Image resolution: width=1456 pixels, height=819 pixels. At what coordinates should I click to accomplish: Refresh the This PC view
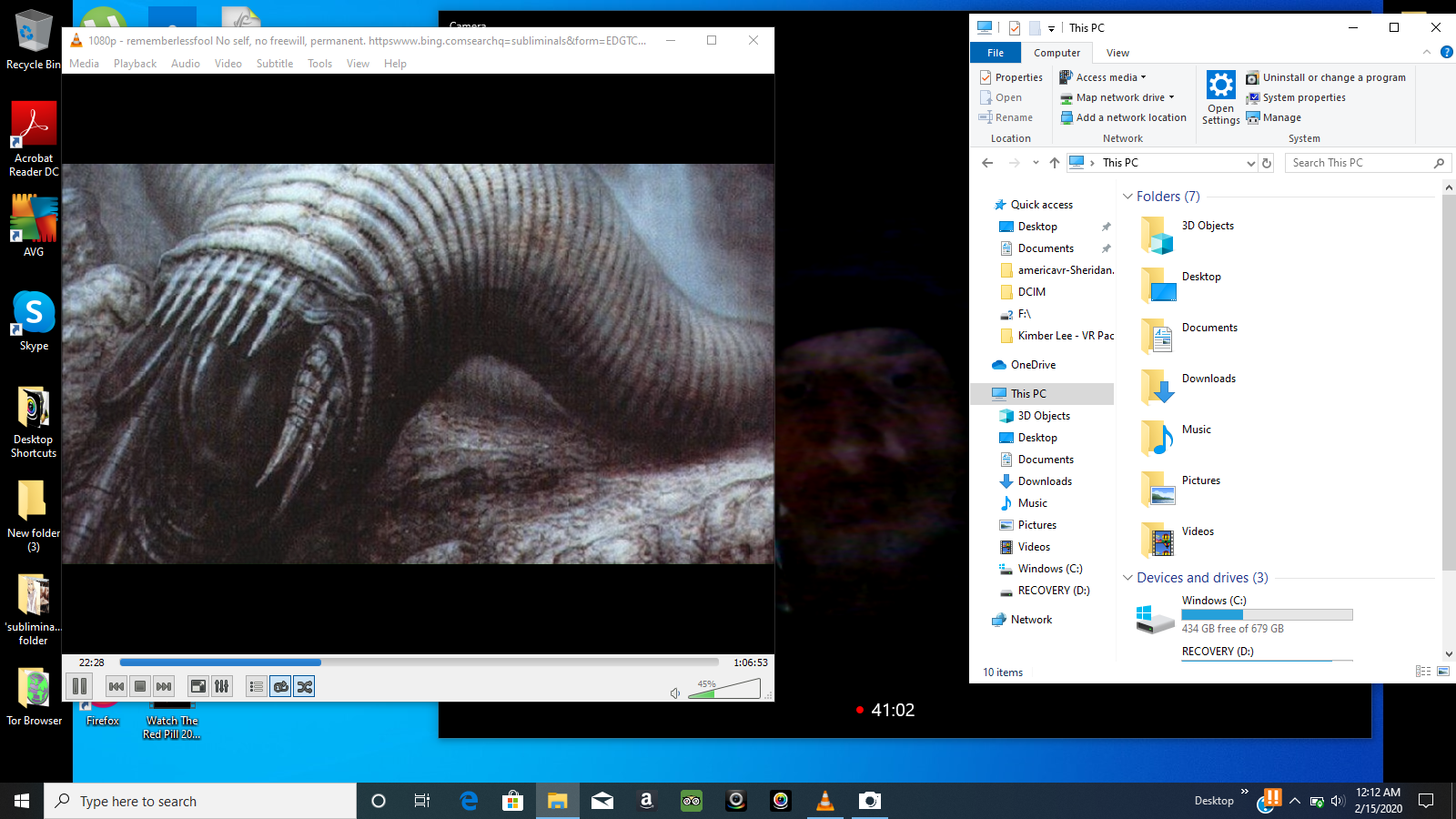coord(1266,163)
